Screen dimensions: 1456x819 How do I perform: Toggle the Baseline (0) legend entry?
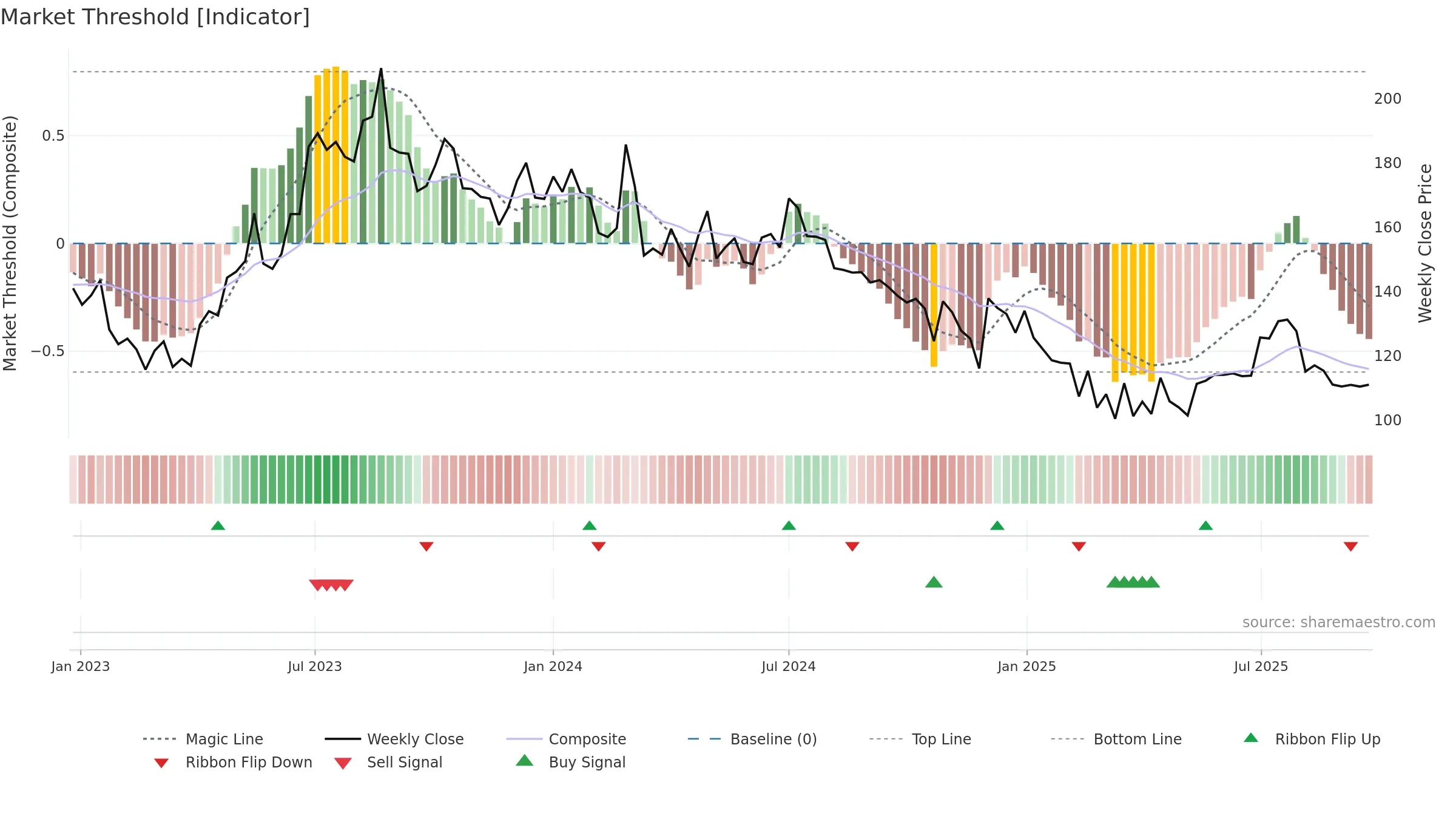tap(752, 739)
